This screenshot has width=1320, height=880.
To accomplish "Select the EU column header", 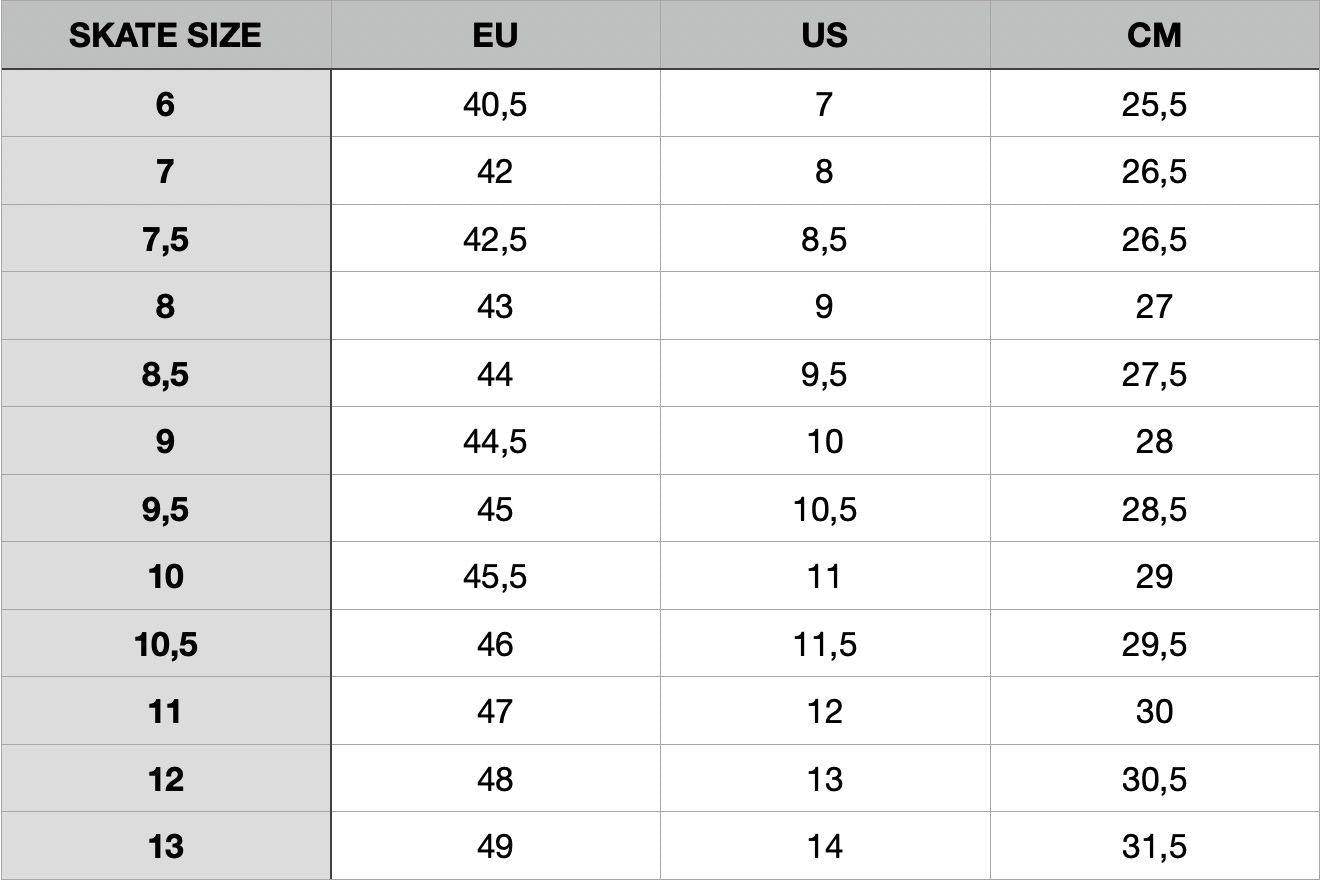I will tap(495, 35).
